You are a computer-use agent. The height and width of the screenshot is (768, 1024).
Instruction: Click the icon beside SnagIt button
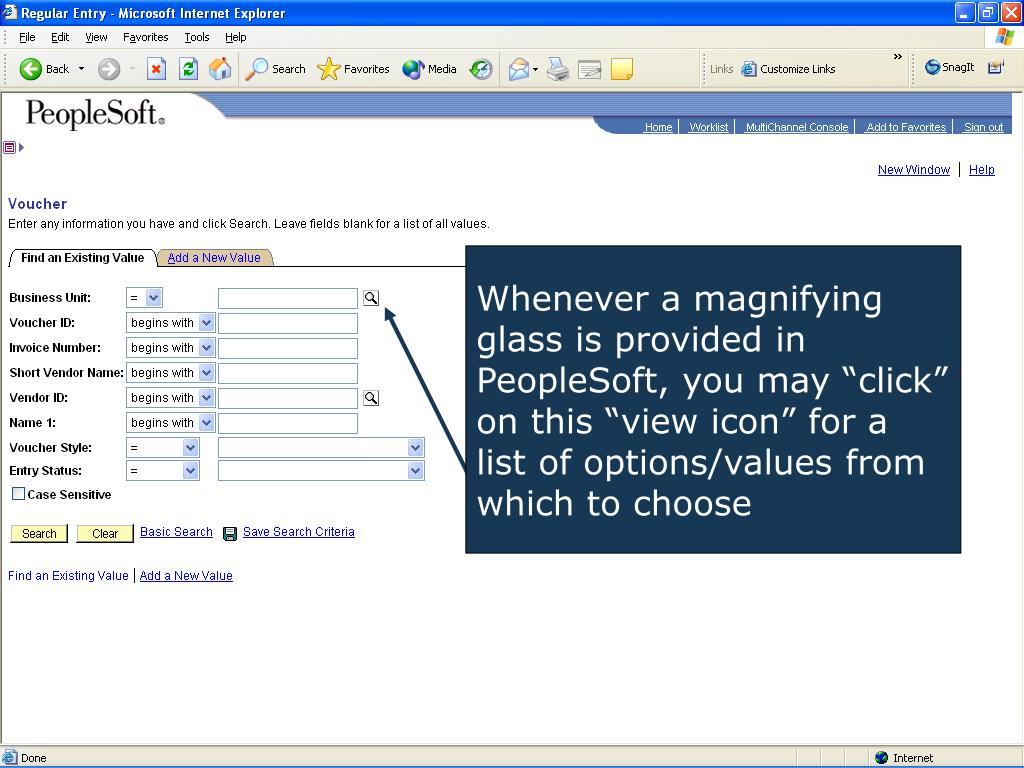coord(995,67)
